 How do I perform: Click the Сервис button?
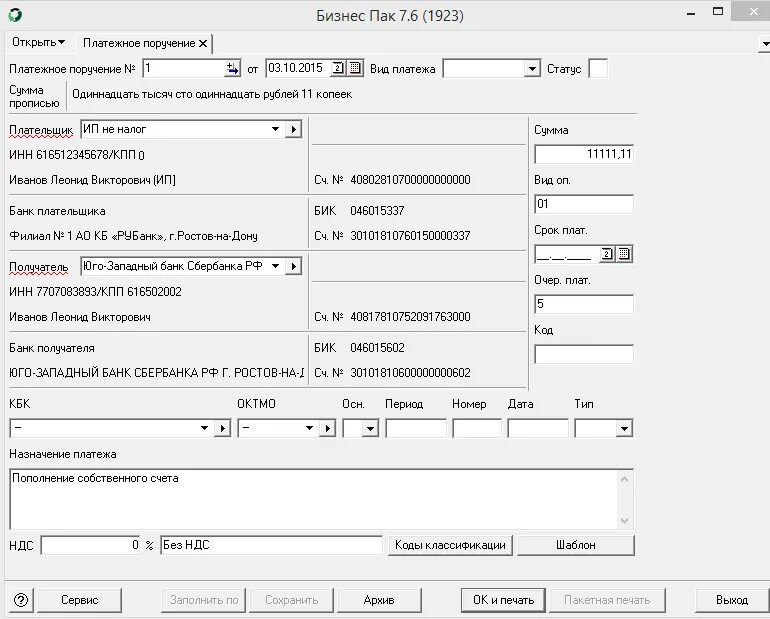80,600
